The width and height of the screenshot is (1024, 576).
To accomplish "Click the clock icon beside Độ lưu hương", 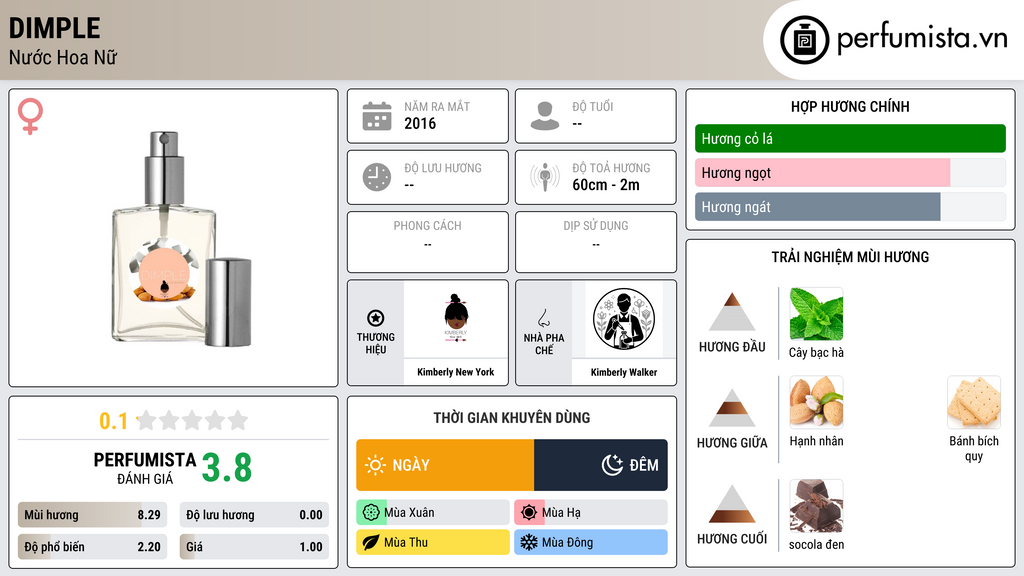I will [377, 177].
